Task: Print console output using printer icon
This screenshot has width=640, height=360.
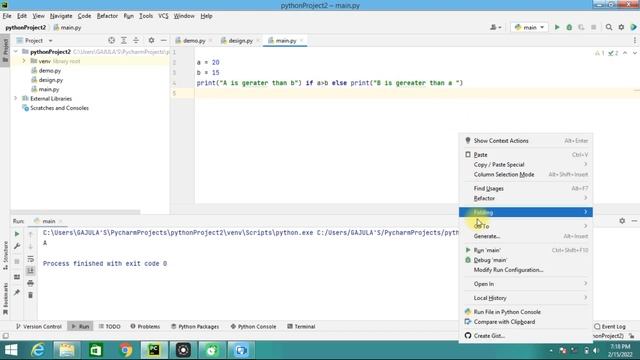Action: click(x=31, y=283)
